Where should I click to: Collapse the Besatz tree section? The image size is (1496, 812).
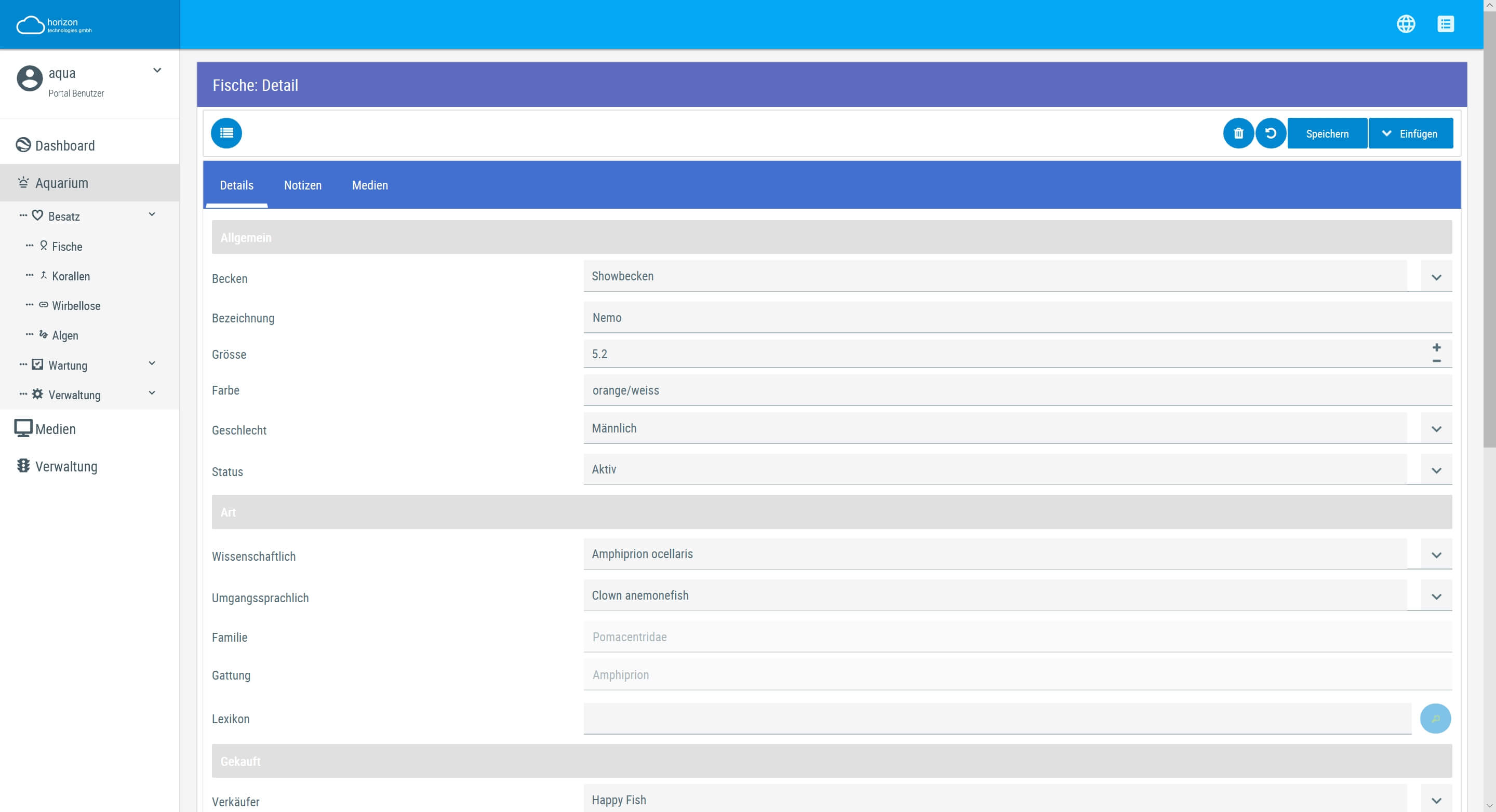point(152,215)
